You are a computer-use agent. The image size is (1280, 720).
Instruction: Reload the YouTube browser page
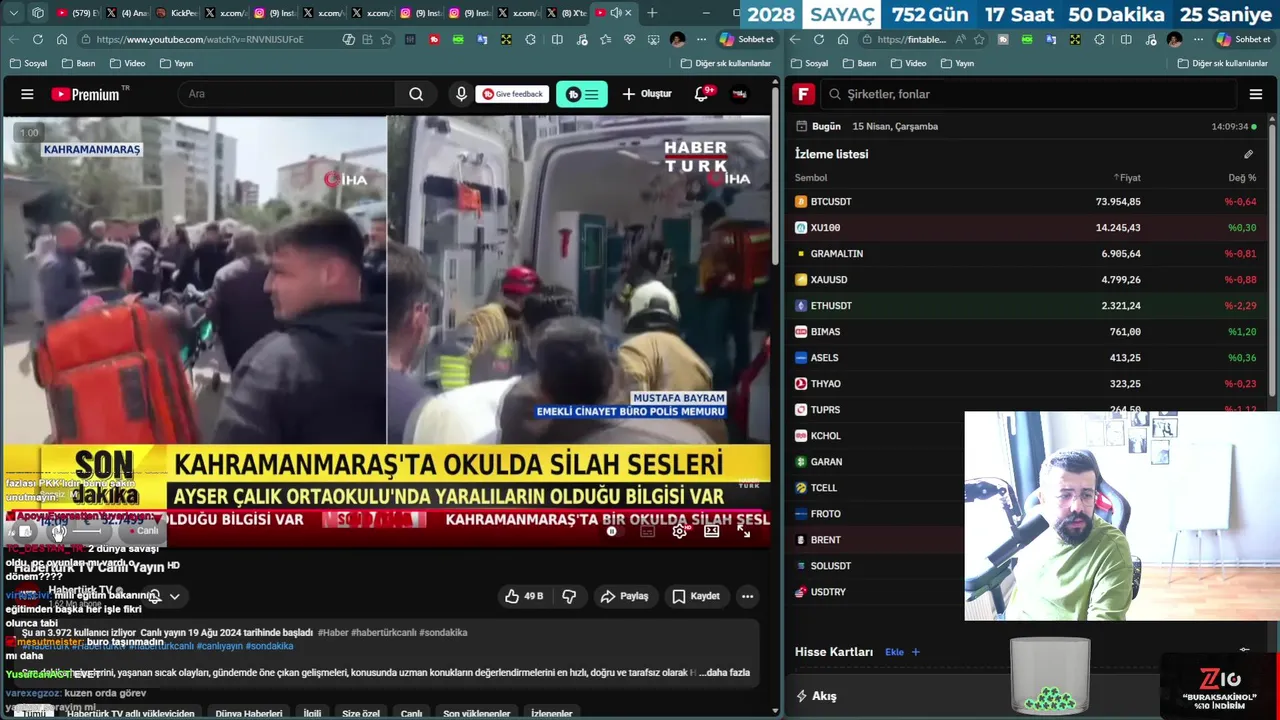point(38,39)
